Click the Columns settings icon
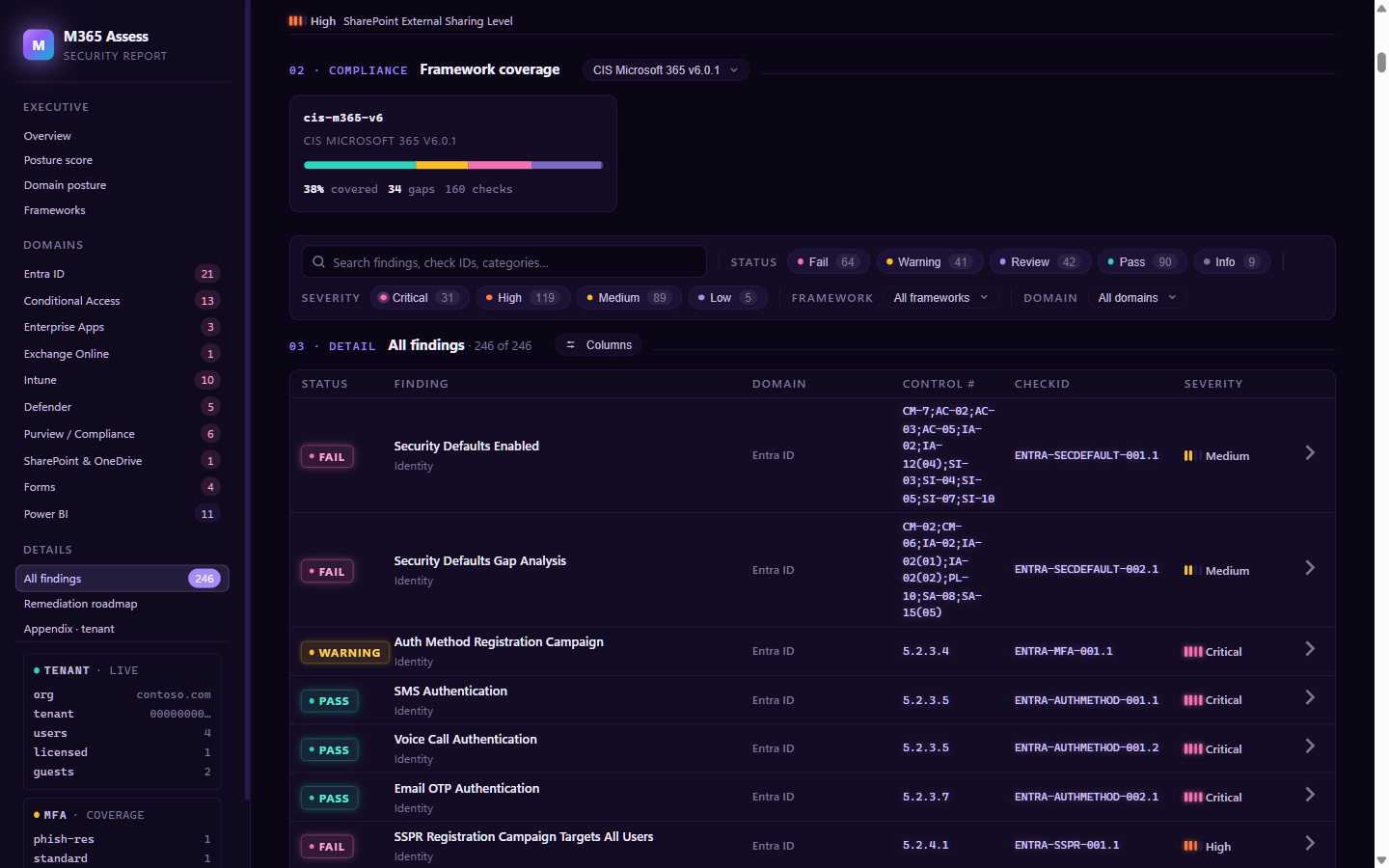Image resolution: width=1389 pixels, height=868 pixels. (570, 344)
